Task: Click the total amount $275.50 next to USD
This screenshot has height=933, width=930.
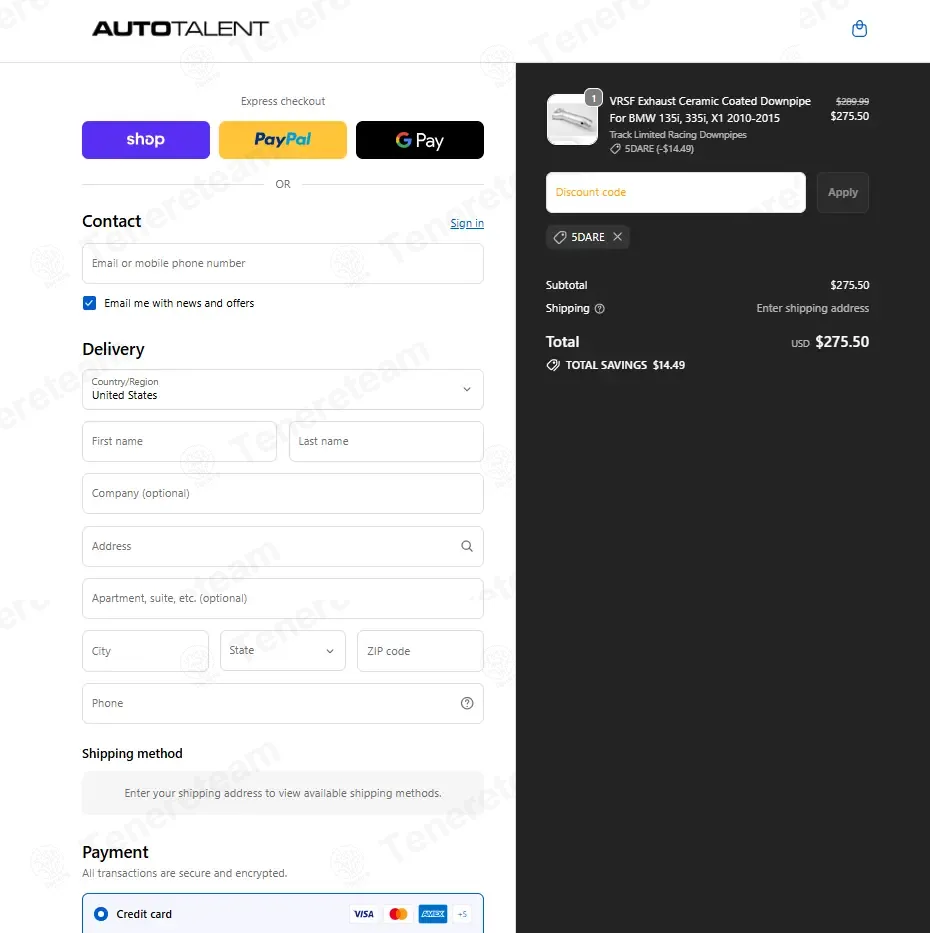Action: click(842, 342)
